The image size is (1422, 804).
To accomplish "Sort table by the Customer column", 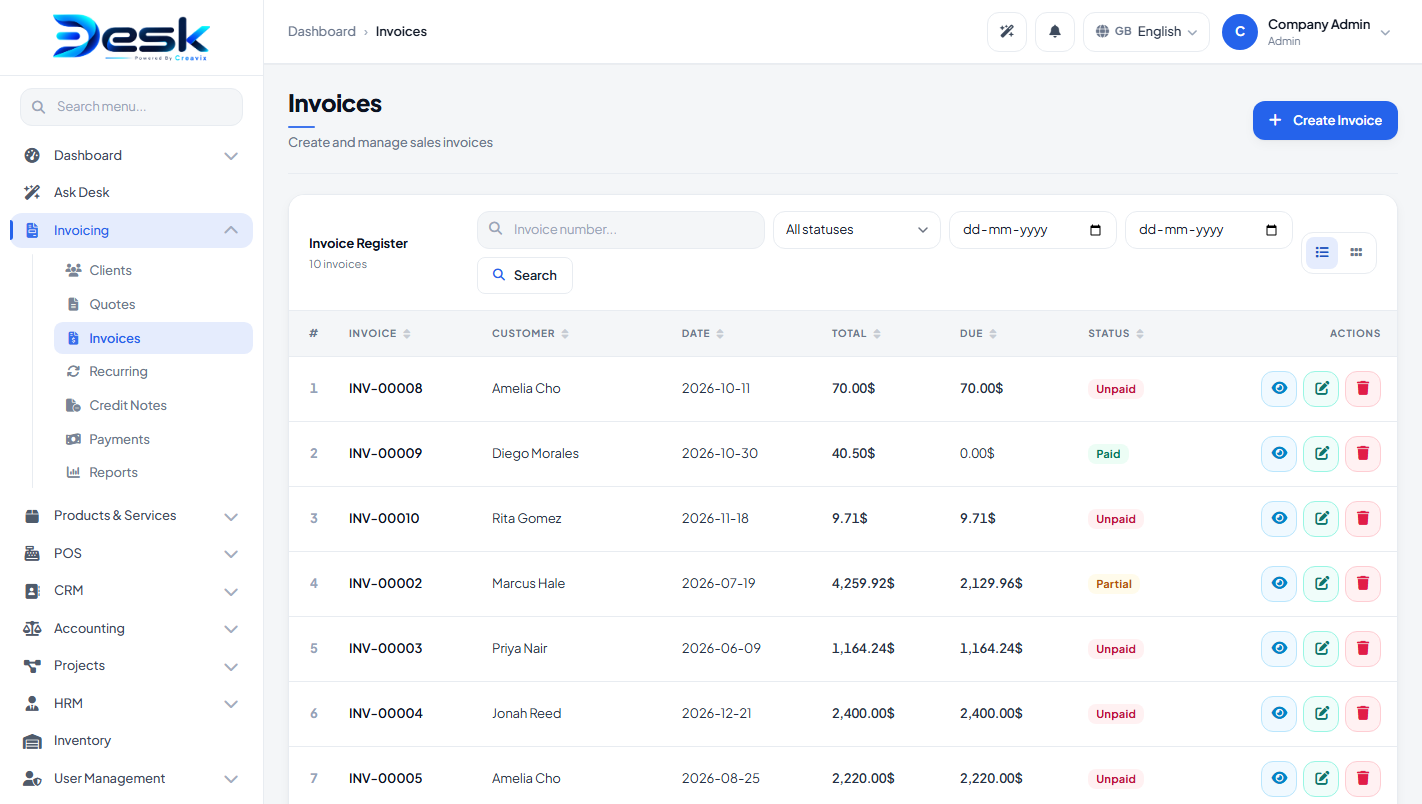I will click(x=530, y=334).
